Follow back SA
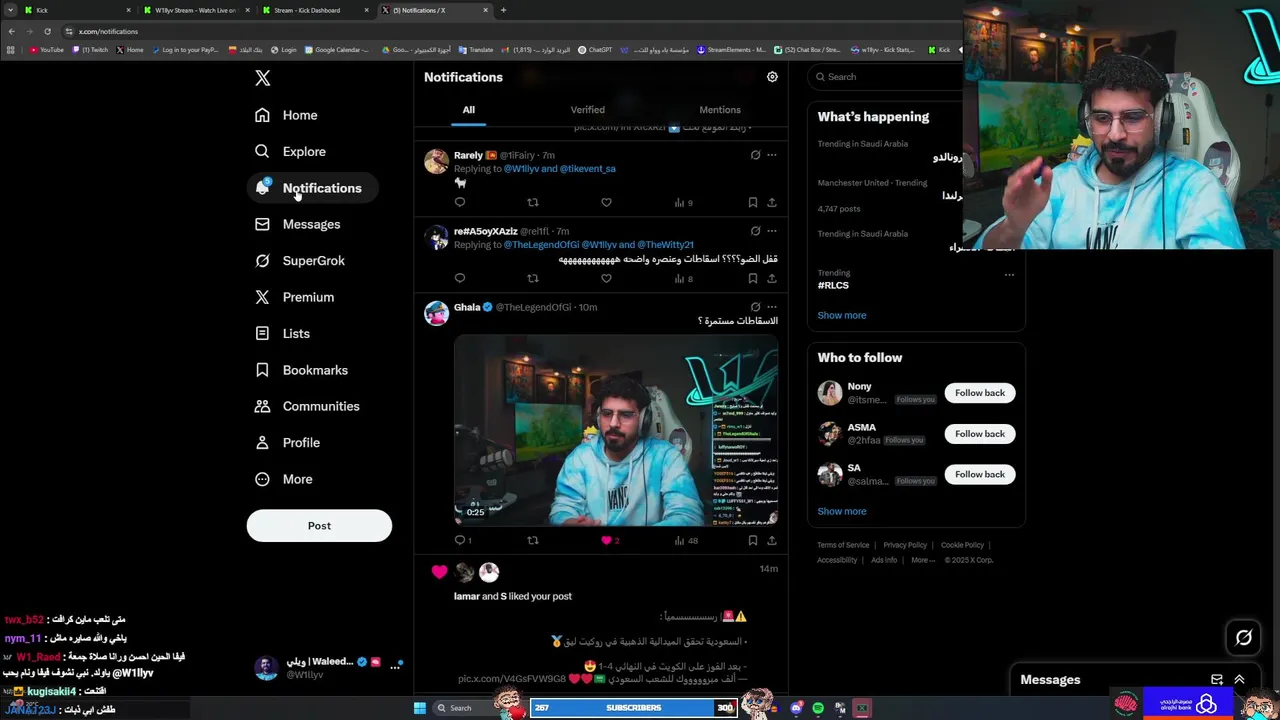This screenshot has height=720, width=1280. 980,475
